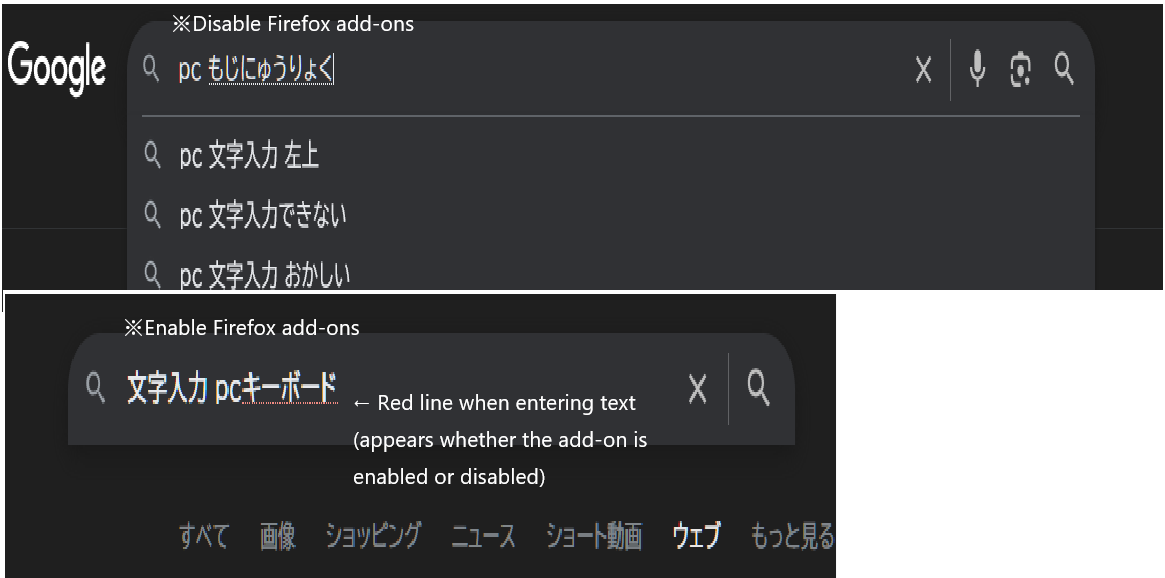Clear the top search box text
This screenshot has width=1165, height=578.
[923, 70]
